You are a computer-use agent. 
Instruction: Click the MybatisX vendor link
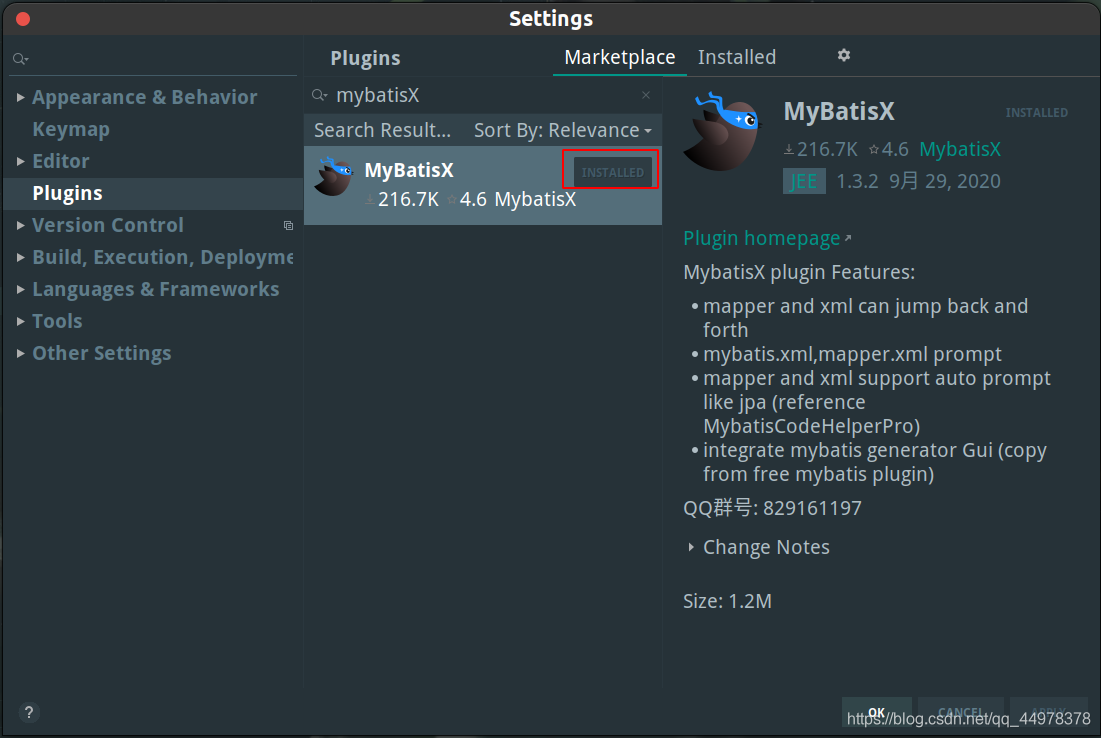(x=960, y=149)
